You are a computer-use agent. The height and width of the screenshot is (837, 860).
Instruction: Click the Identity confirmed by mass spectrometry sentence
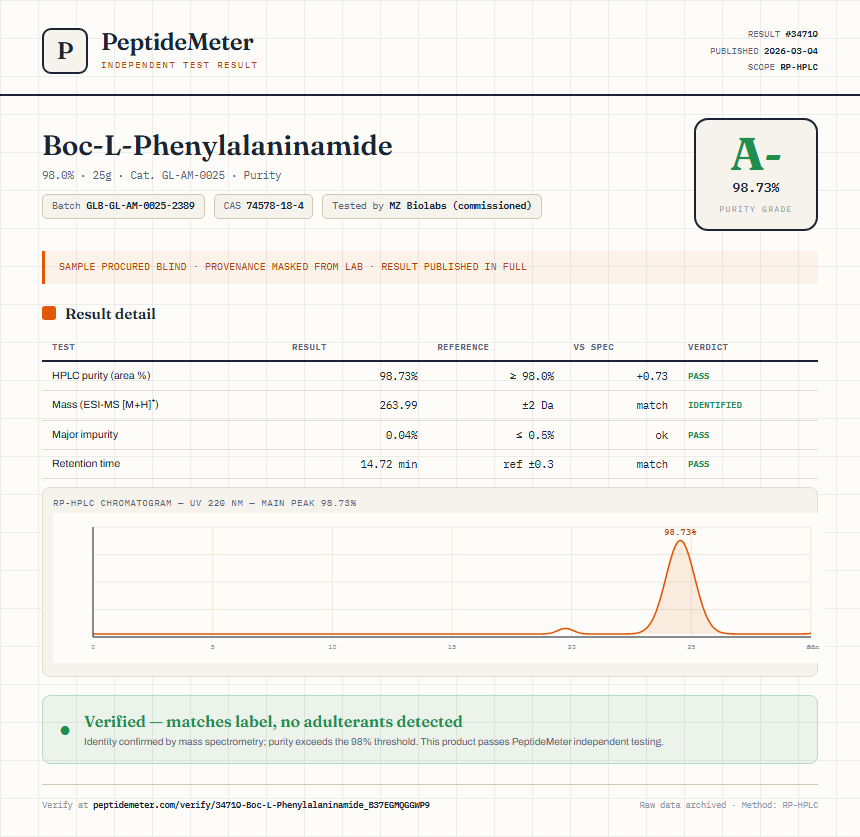click(x=374, y=742)
